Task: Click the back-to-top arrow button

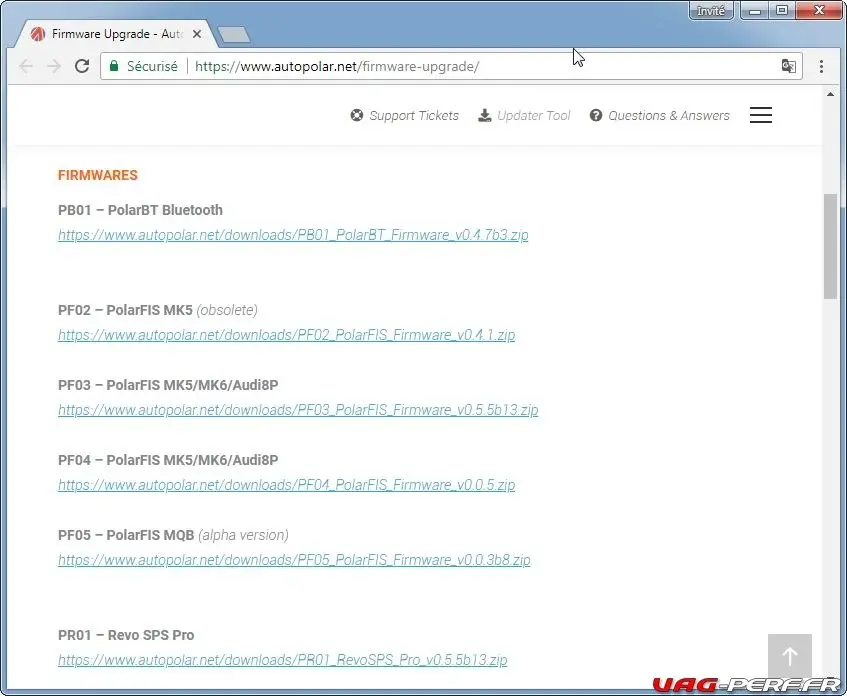Action: pos(790,656)
